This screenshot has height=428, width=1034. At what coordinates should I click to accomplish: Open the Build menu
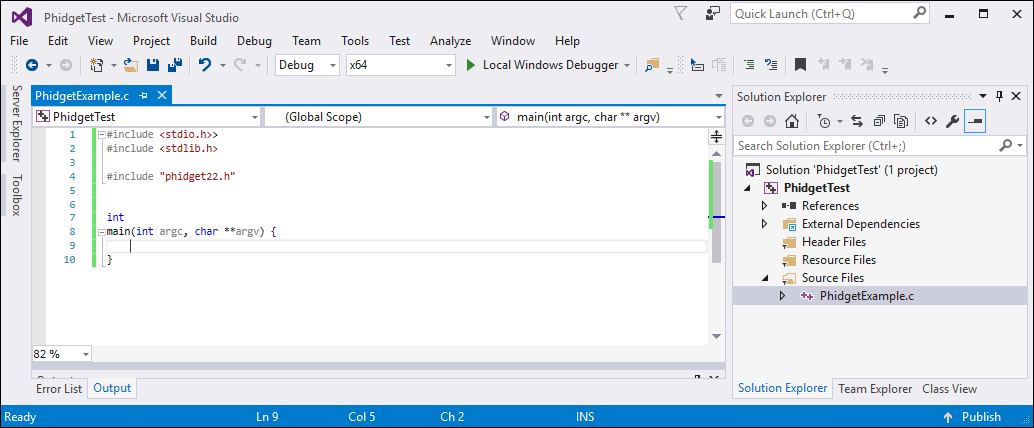pos(203,40)
